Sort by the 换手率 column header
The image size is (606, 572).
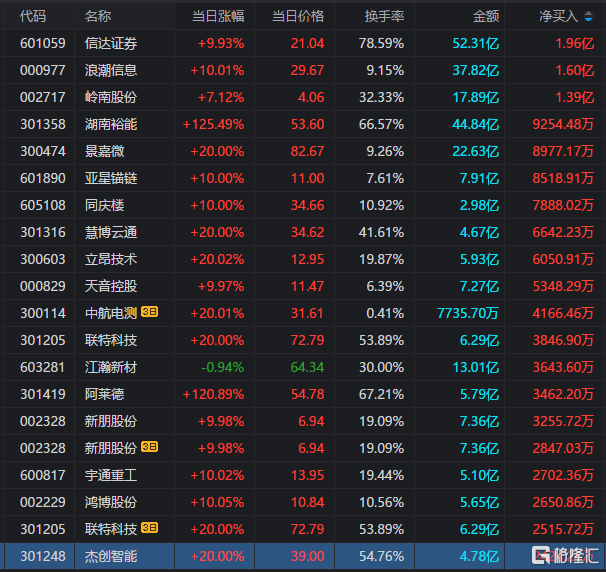point(384,17)
